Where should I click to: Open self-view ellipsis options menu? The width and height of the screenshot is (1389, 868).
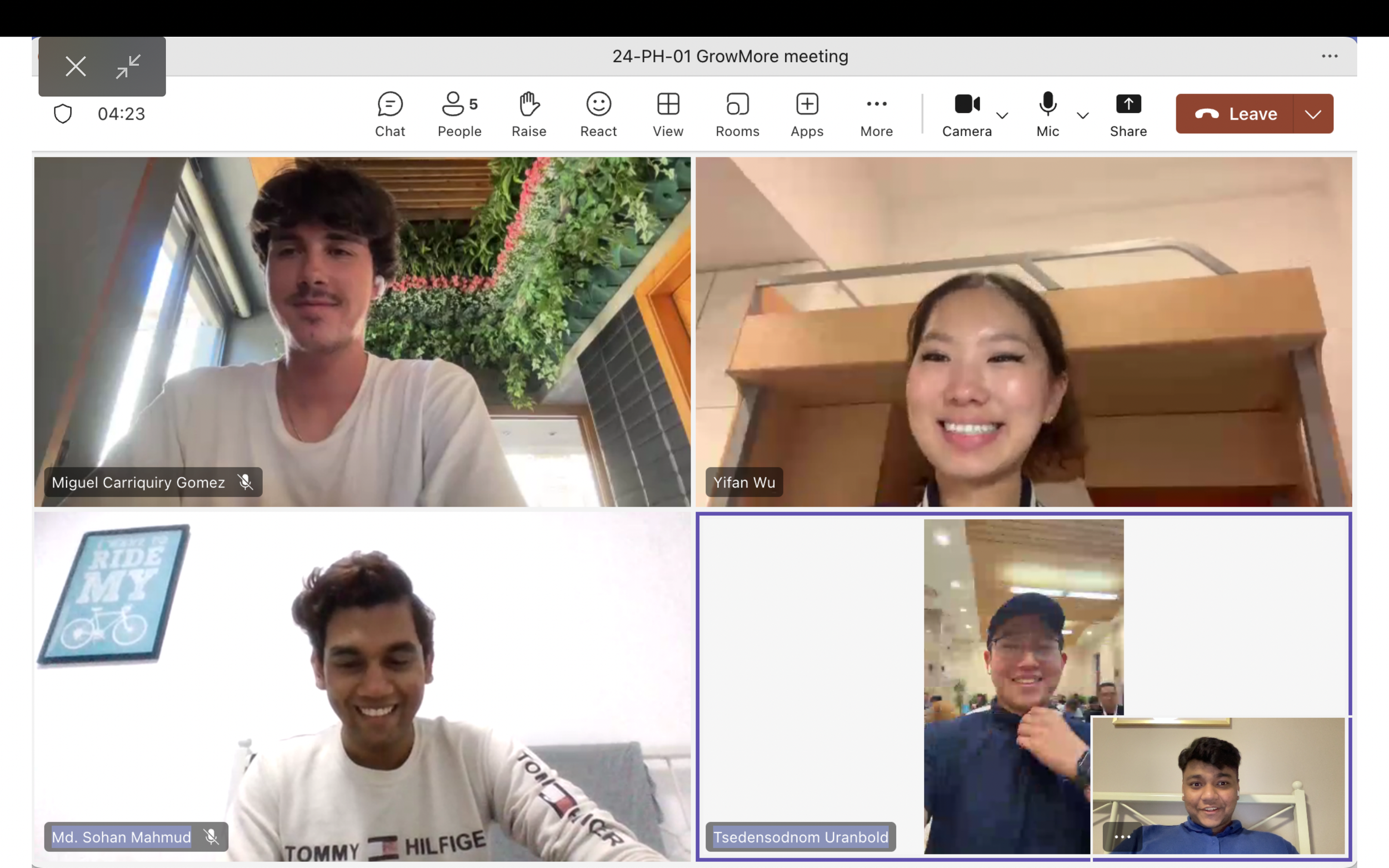click(1122, 837)
